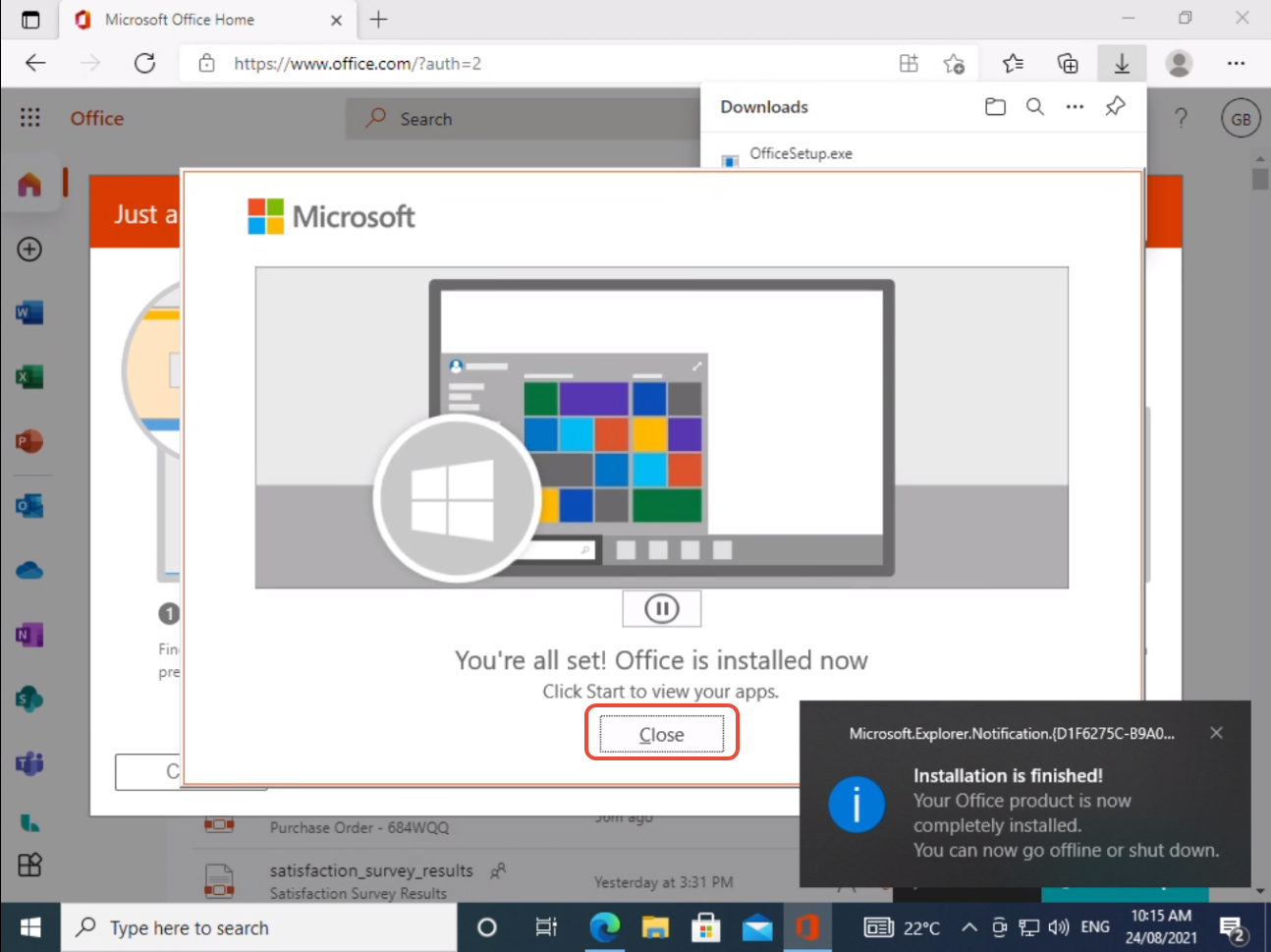Open the All apps icon in sidebar
This screenshot has width=1271, height=952.
[29, 865]
